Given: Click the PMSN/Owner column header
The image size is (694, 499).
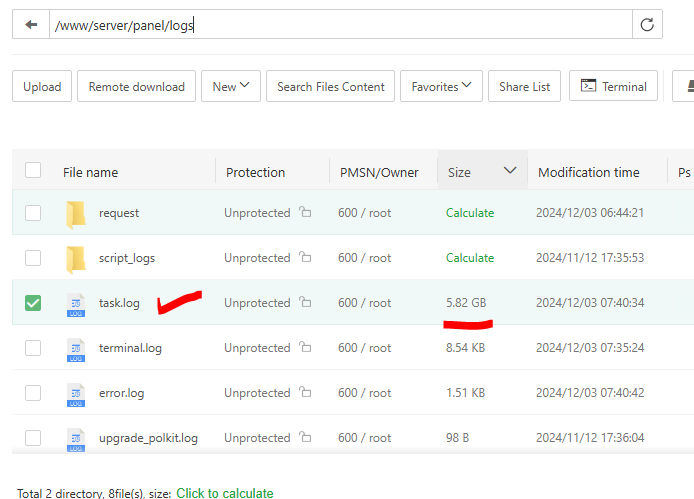Looking at the screenshot, I should [x=379, y=172].
